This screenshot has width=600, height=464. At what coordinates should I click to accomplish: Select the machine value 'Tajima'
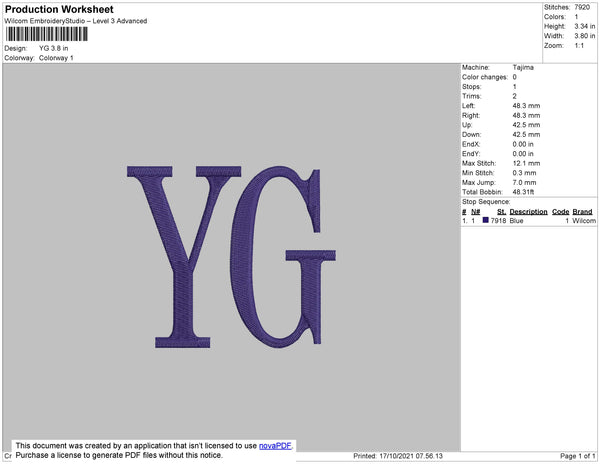[523, 67]
